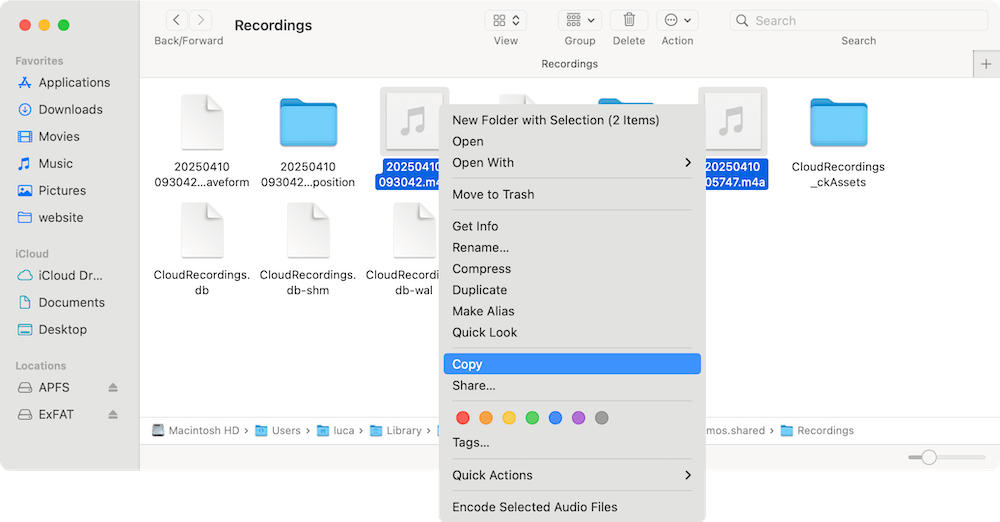Choose Tags... in context menu
Image resolution: width=1000 pixels, height=522 pixels.
[x=572, y=442]
